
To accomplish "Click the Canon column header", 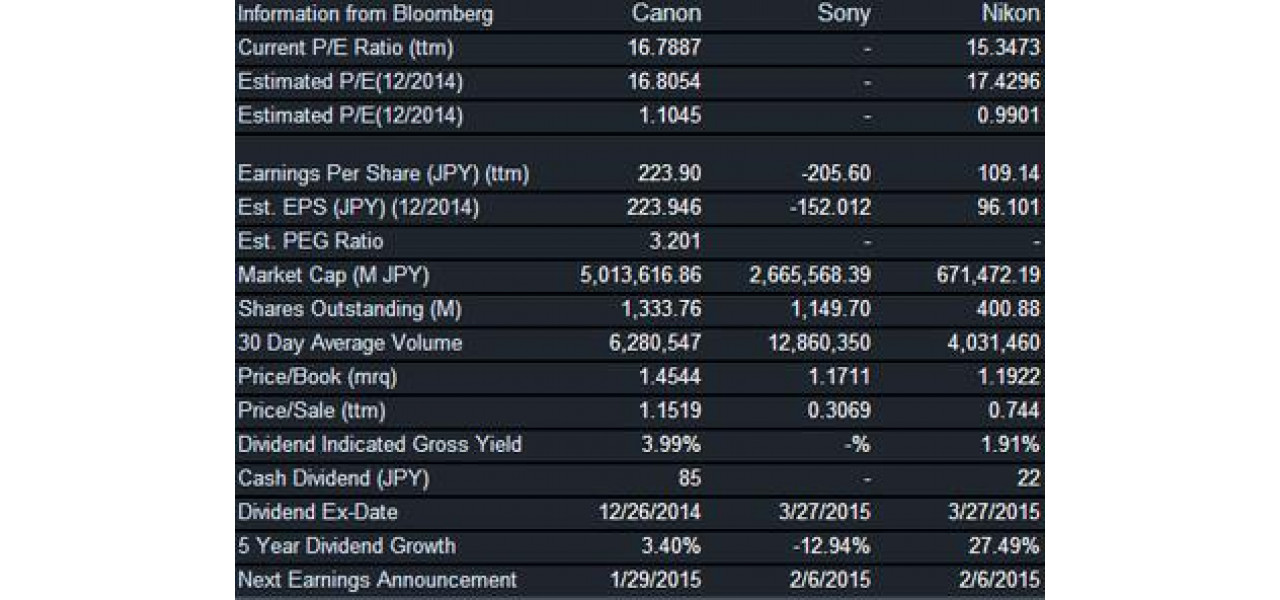I will 666,14.
